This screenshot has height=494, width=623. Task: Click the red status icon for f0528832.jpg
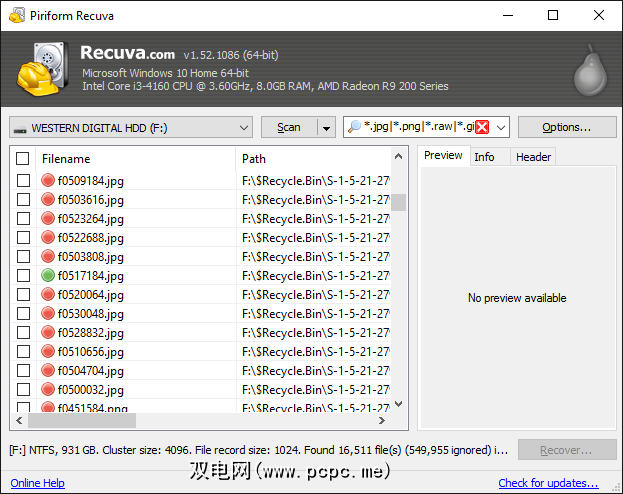pos(48,332)
